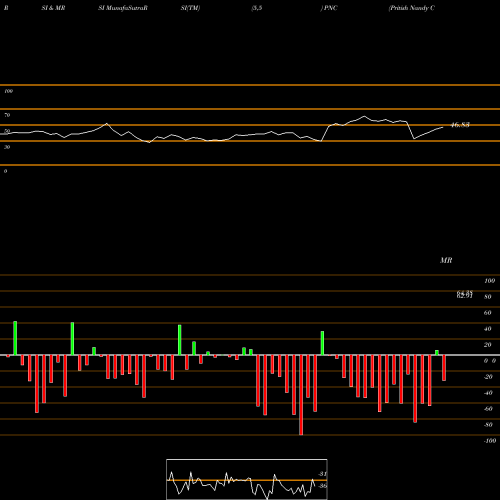Click the '62.91' value in MR panel

(x=465, y=296)
